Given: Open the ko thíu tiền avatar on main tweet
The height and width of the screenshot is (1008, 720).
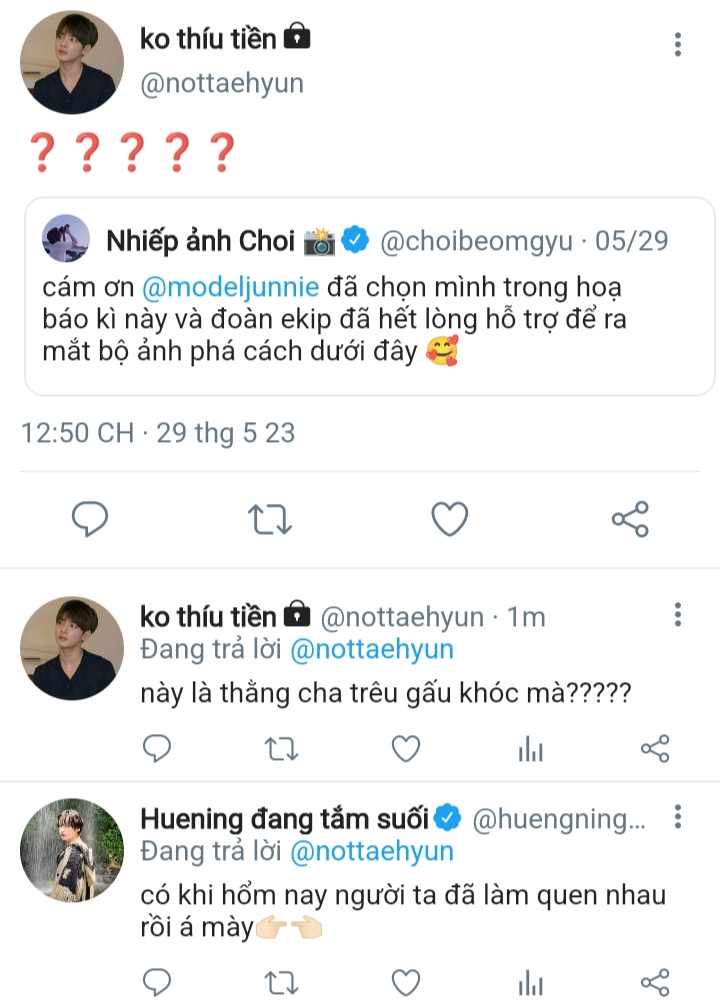Looking at the screenshot, I should point(72,62).
